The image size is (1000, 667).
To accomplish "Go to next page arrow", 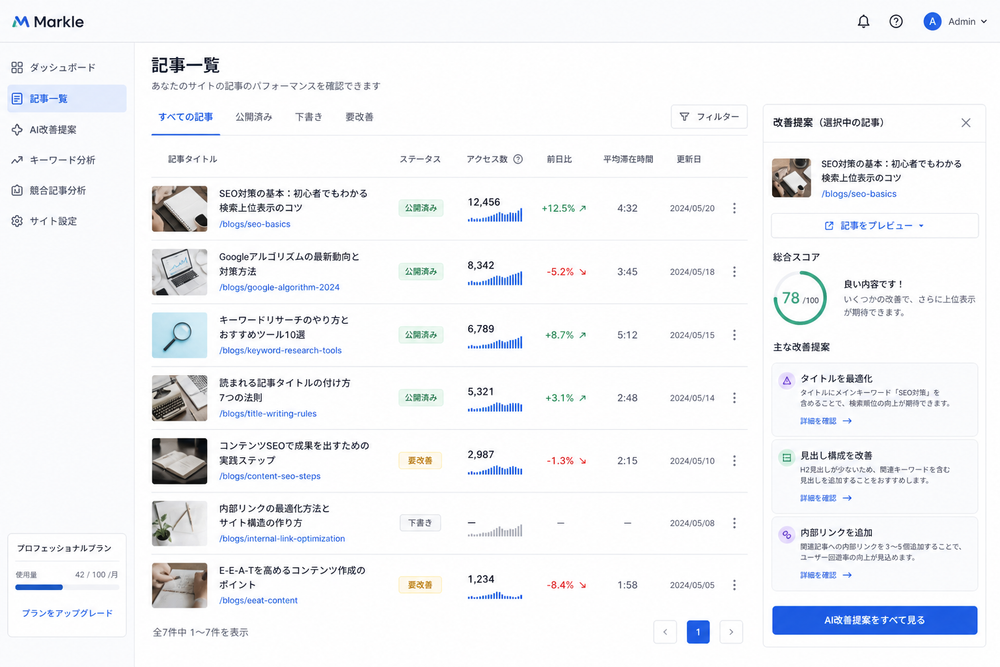I will pos(731,632).
